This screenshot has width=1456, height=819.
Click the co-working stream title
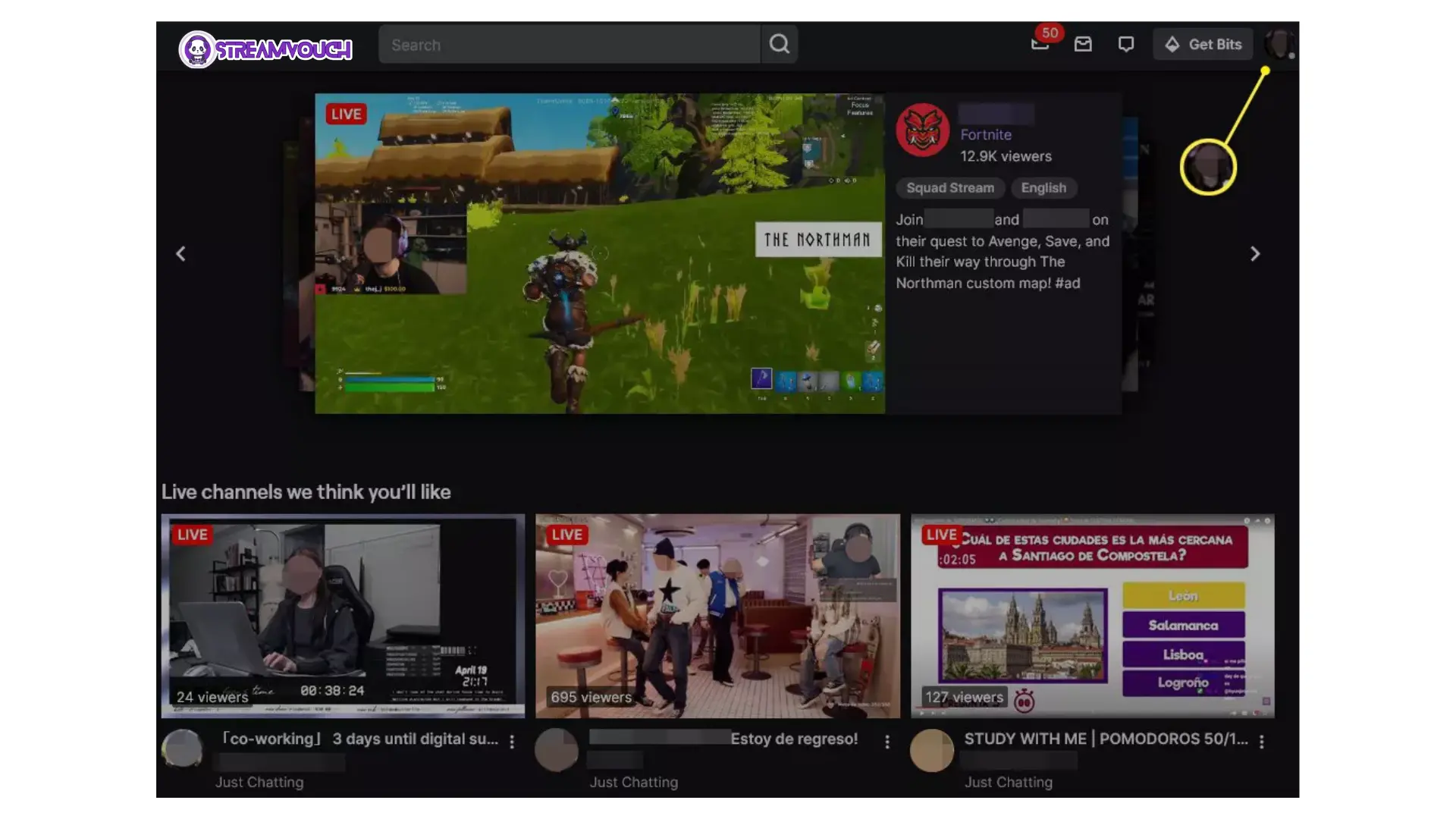[359, 739]
